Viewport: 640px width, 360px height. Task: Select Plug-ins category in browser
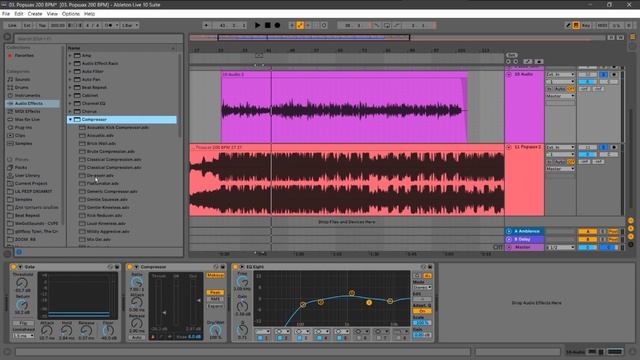pyautogui.click(x=23, y=127)
